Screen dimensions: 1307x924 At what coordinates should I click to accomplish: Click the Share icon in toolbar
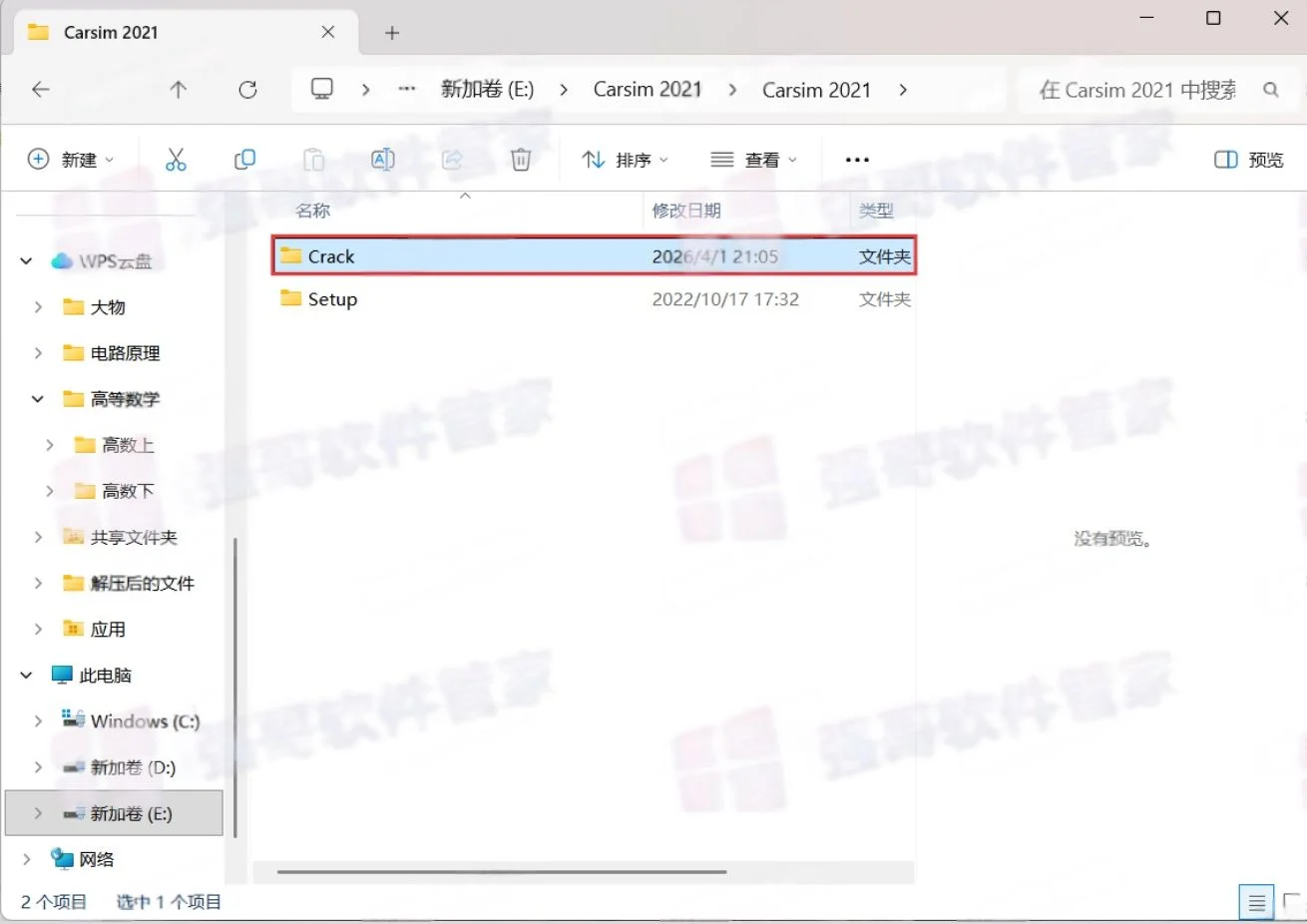(x=452, y=160)
